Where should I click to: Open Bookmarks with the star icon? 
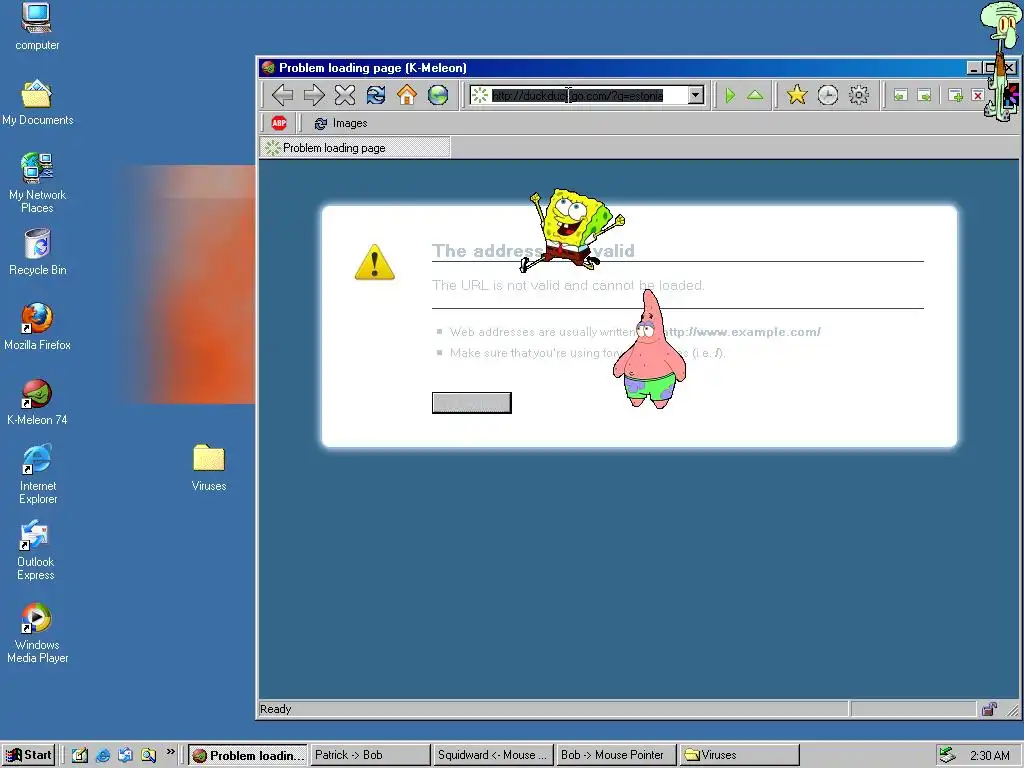point(797,95)
